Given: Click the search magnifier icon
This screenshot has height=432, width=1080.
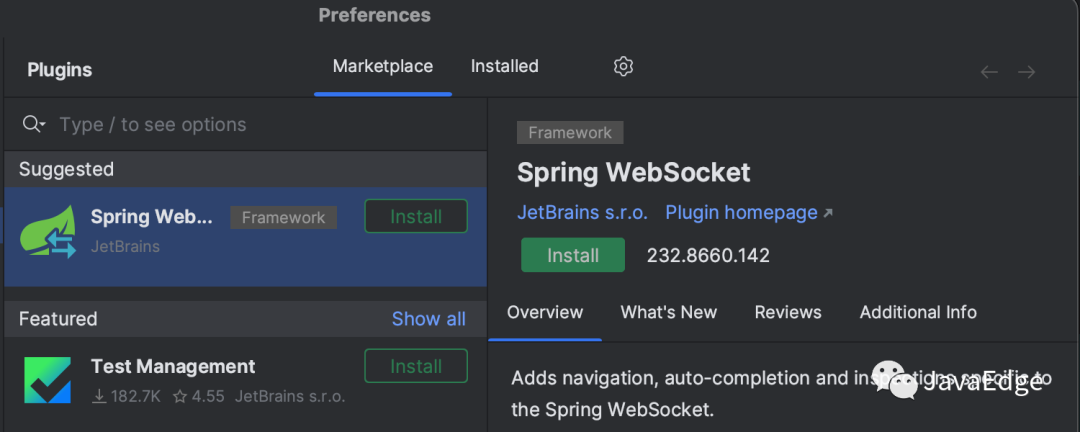Looking at the screenshot, I should tap(31, 124).
